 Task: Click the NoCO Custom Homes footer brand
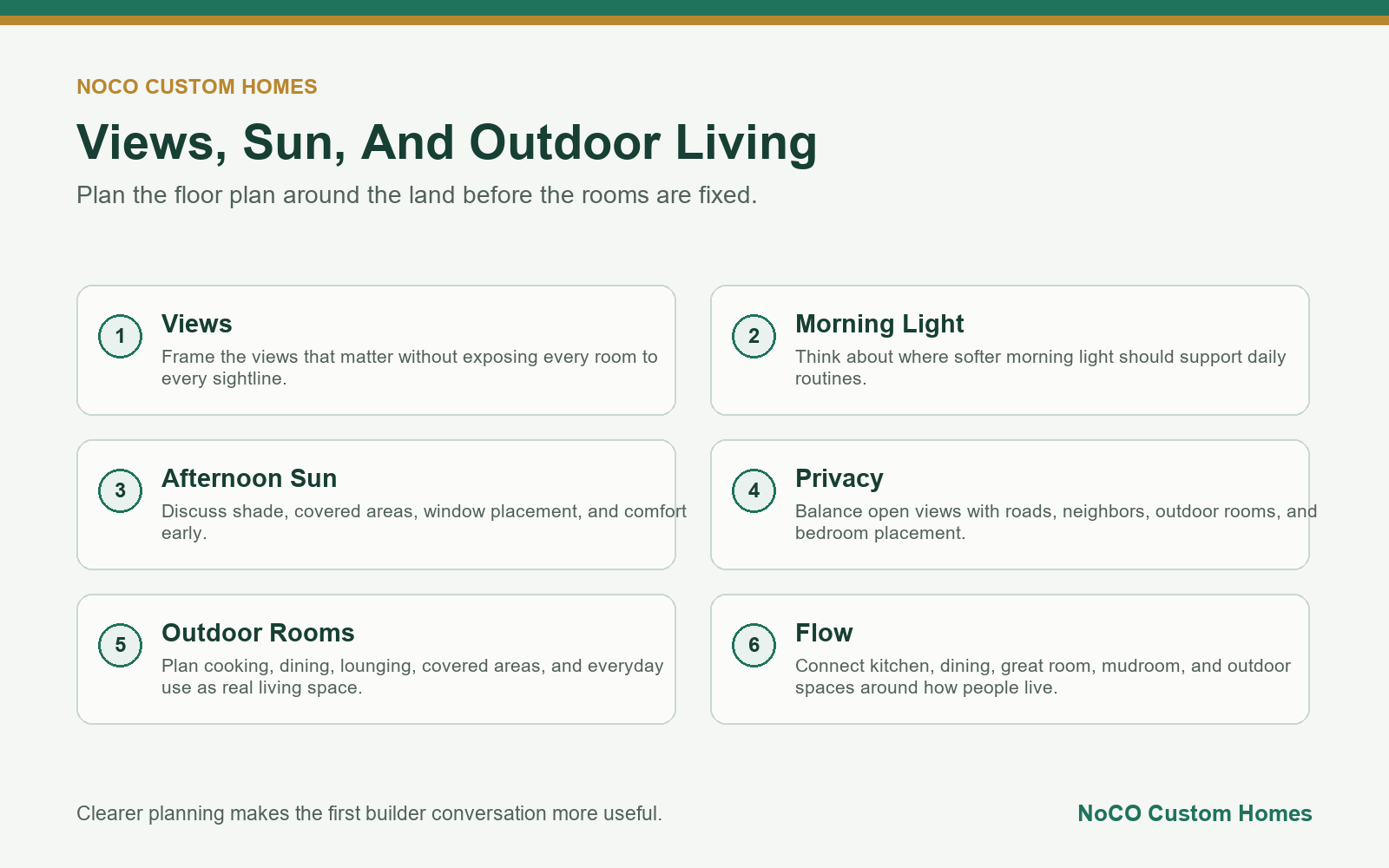[1195, 813]
